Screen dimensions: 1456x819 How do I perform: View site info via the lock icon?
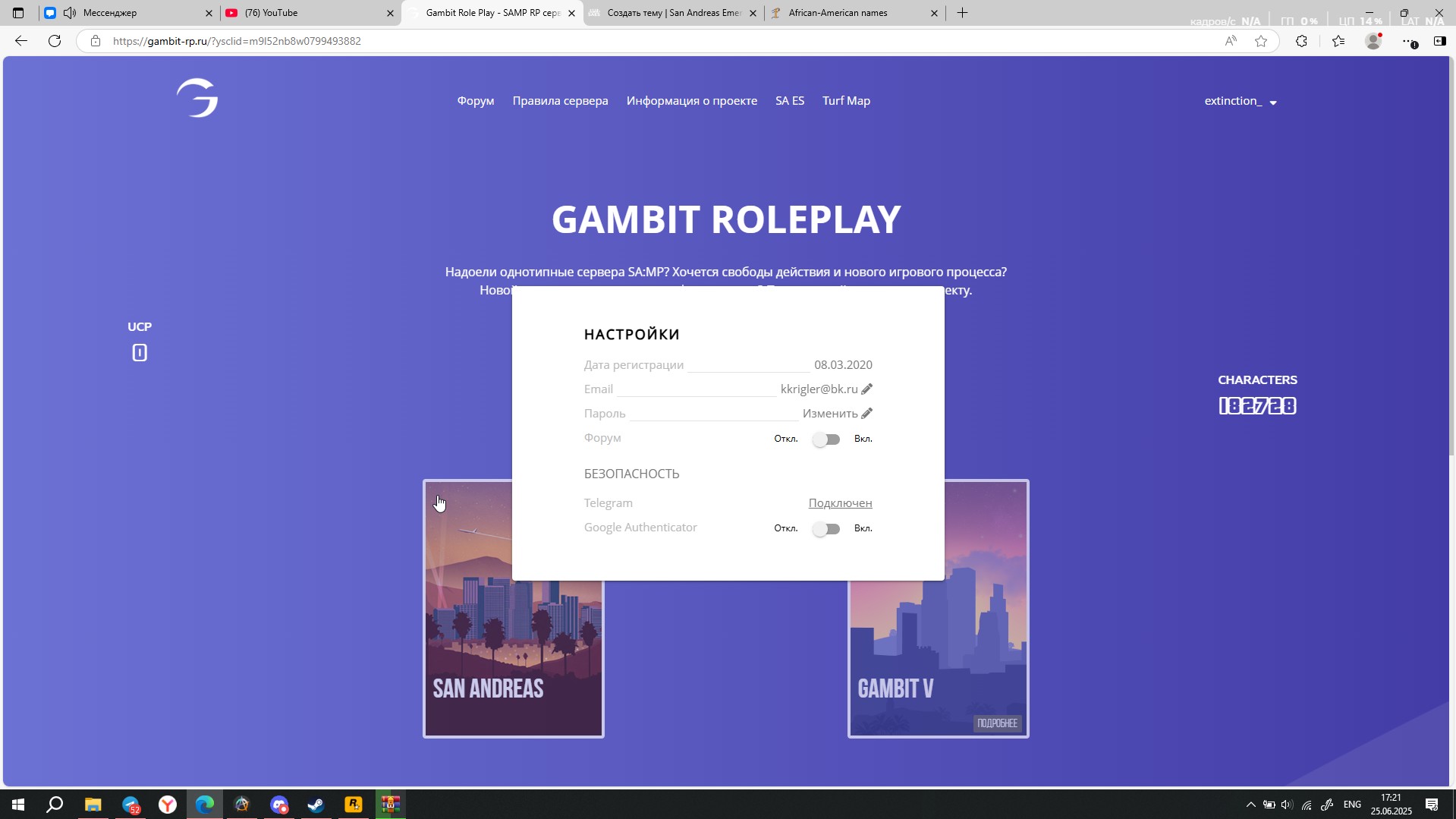96,41
